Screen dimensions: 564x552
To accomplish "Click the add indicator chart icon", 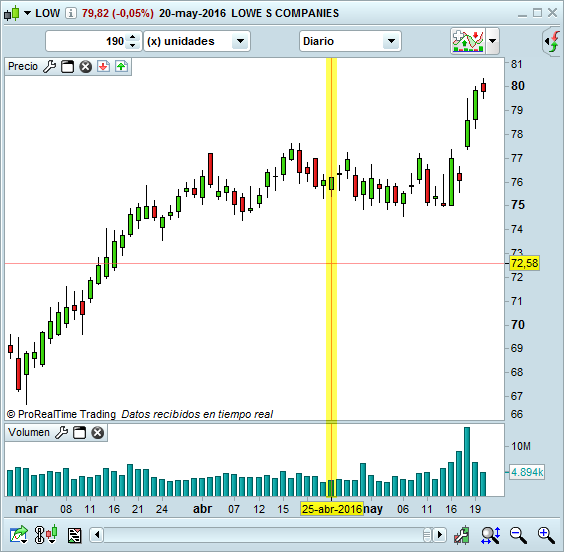I will pyautogui.click(x=468, y=41).
